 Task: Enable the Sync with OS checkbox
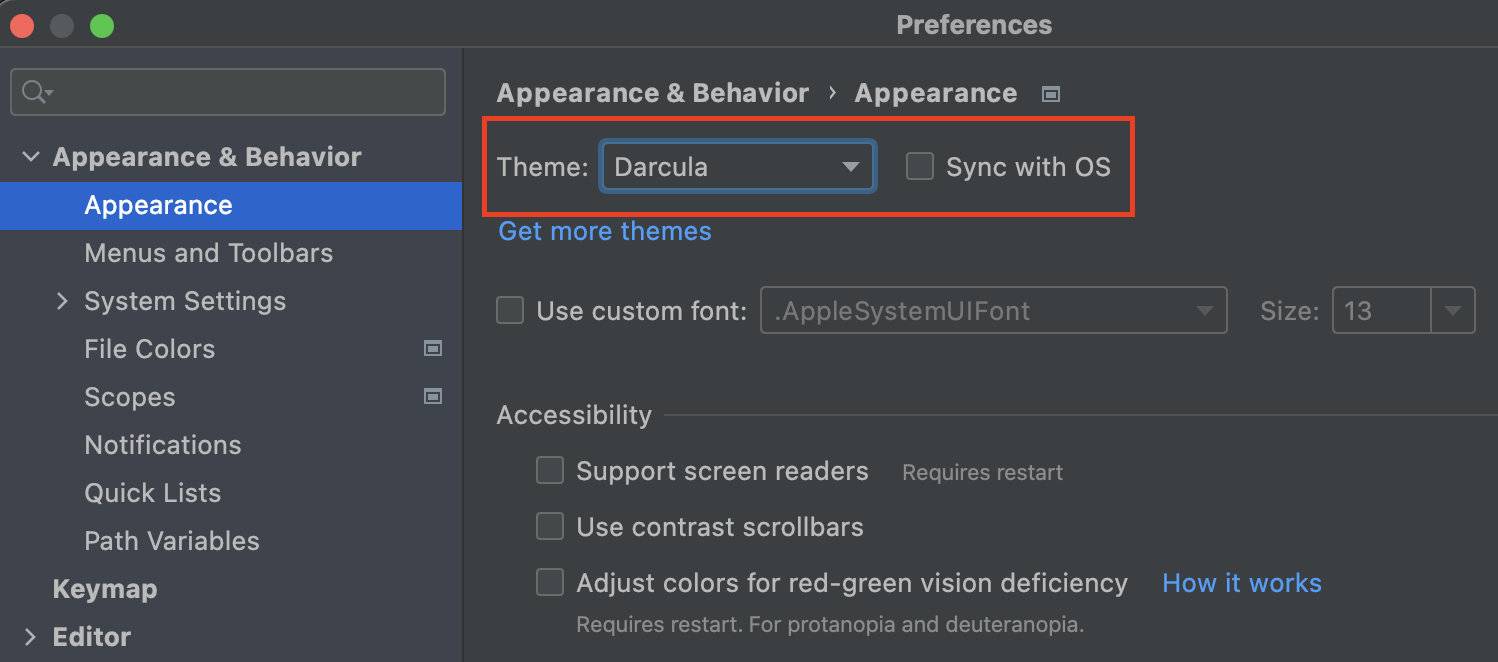click(x=919, y=166)
